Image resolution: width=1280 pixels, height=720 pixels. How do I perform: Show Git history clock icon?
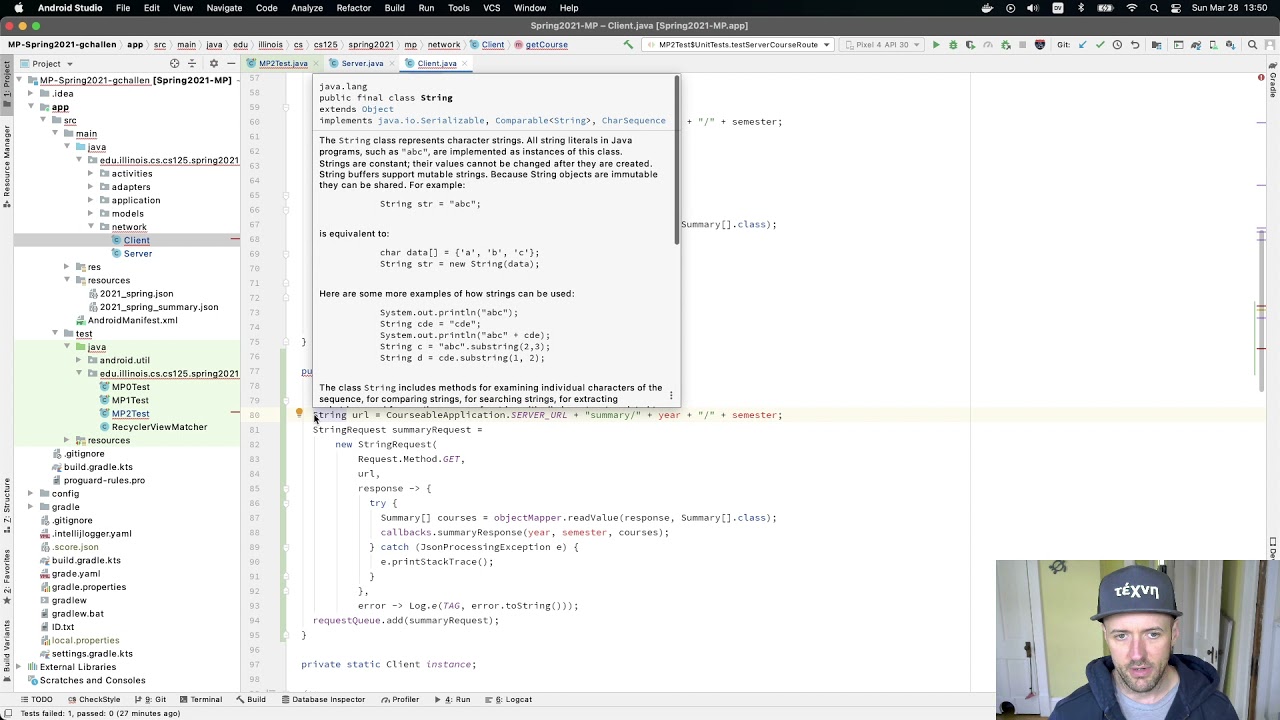coord(1117,44)
